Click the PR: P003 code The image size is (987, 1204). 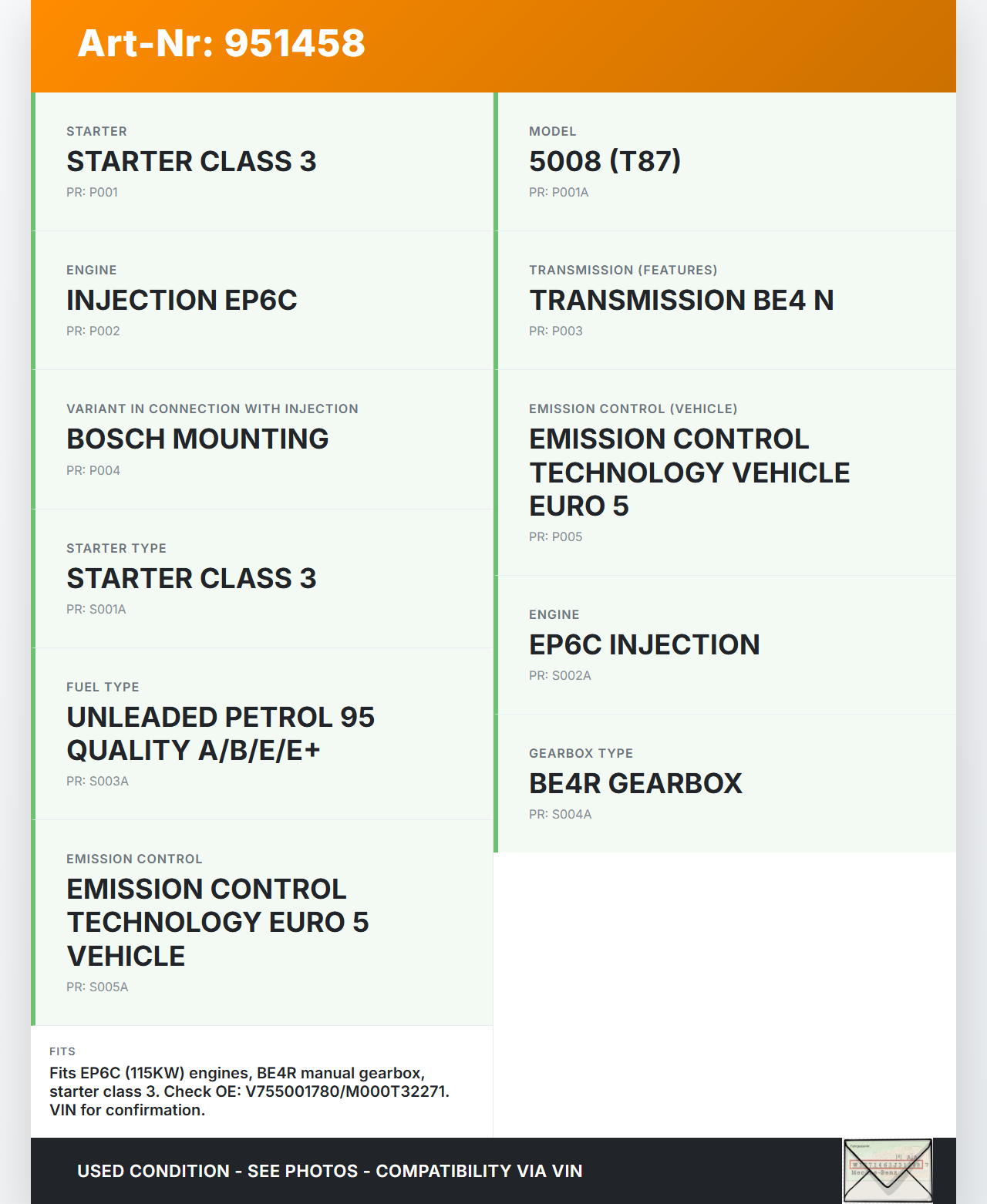[x=555, y=331]
